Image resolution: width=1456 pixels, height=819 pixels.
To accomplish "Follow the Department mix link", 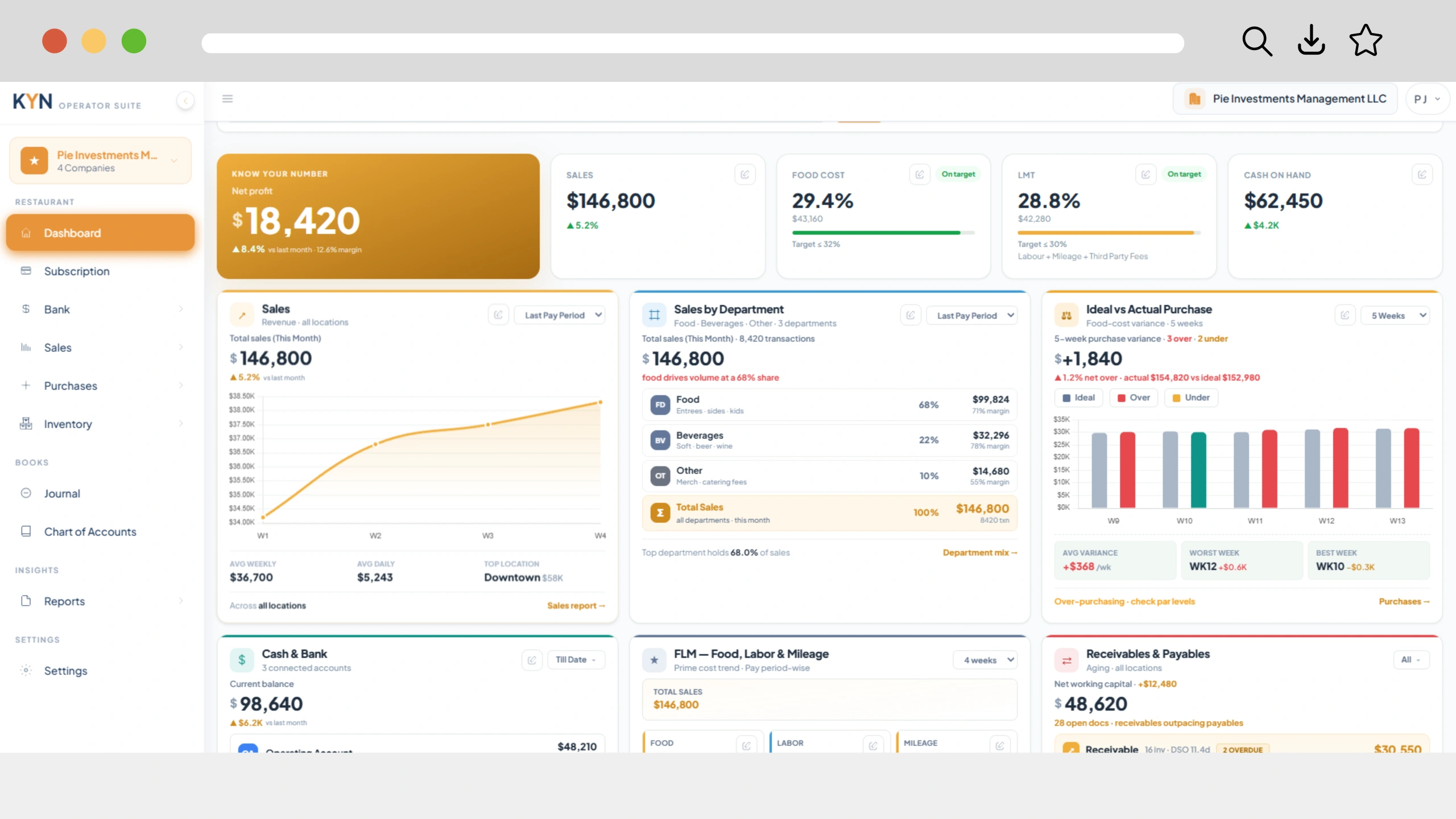I will coord(979,553).
